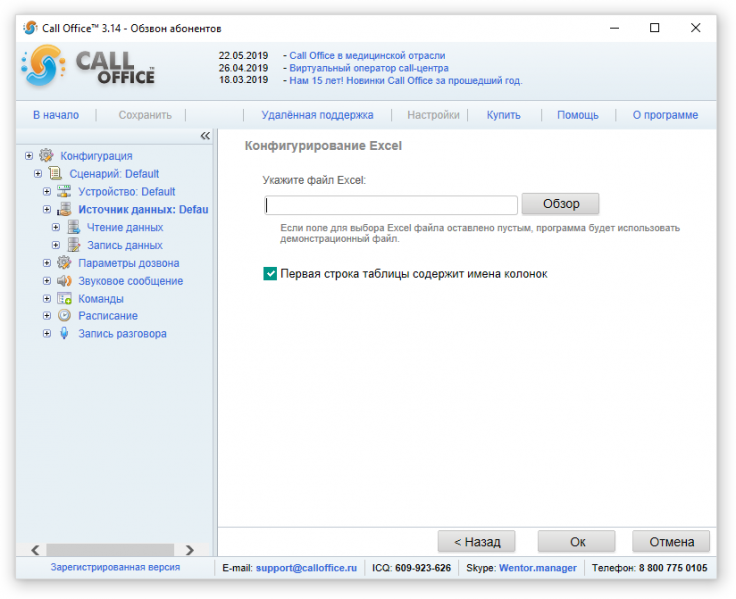Click the Call Office logo in header
736x599 pixels.
click(89, 67)
